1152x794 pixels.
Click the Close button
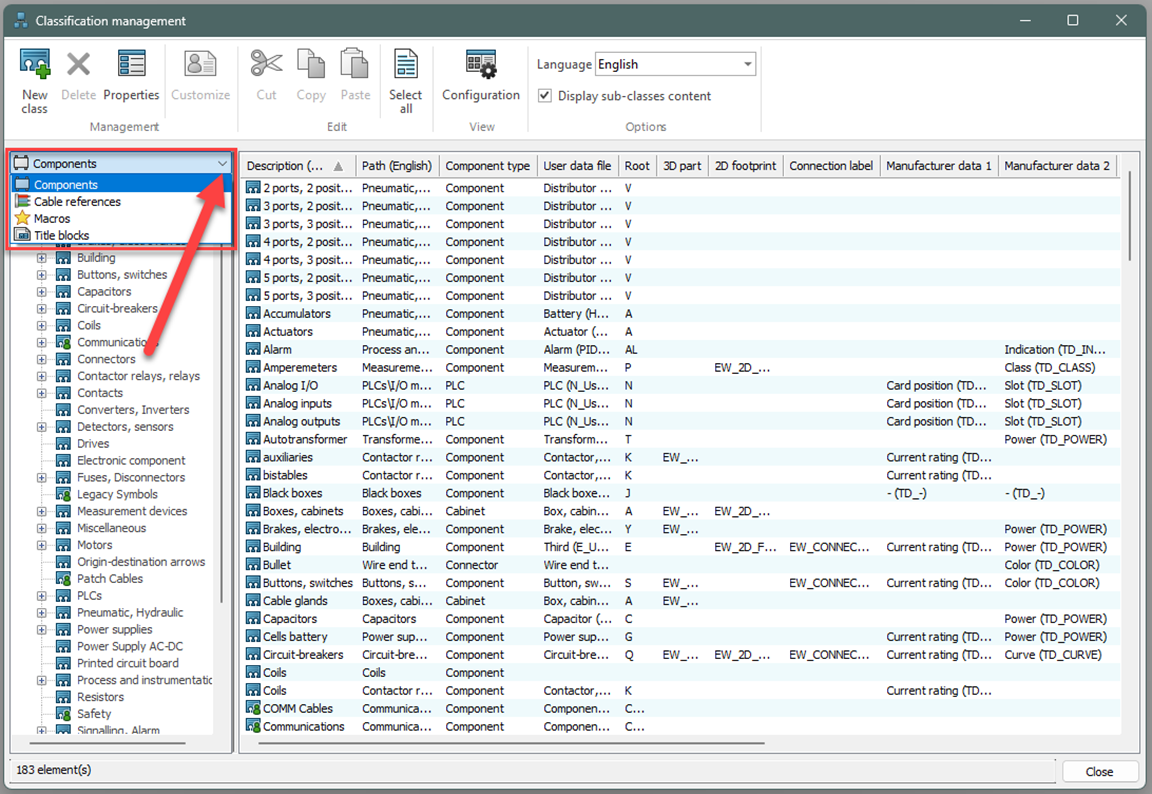(x=1100, y=771)
